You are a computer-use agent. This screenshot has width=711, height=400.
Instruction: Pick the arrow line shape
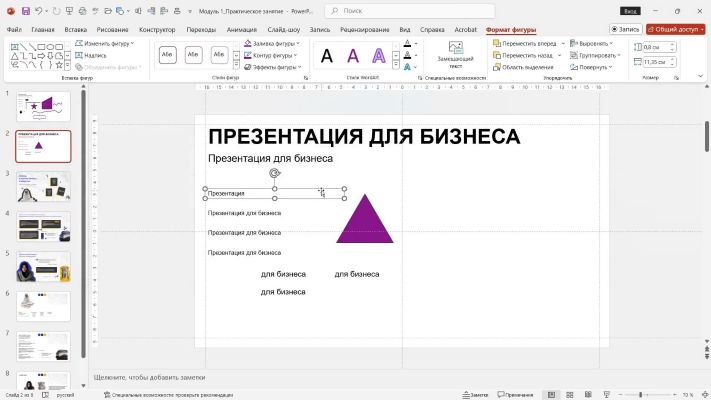click(x=32, y=47)
